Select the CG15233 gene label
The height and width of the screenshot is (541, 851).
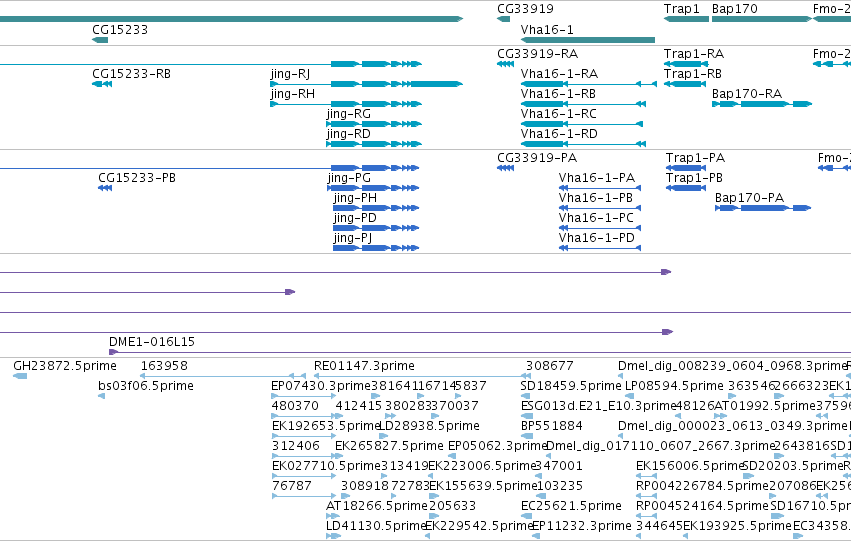[x=120, y=29]
